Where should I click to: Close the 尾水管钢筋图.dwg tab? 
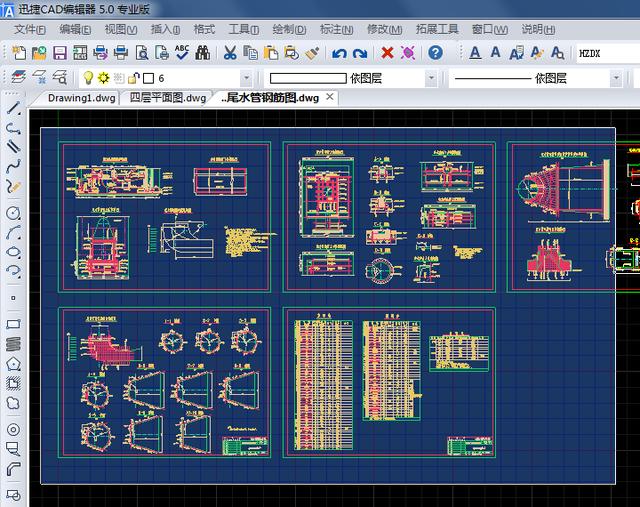pyautogui.click(x=330, y=97)
